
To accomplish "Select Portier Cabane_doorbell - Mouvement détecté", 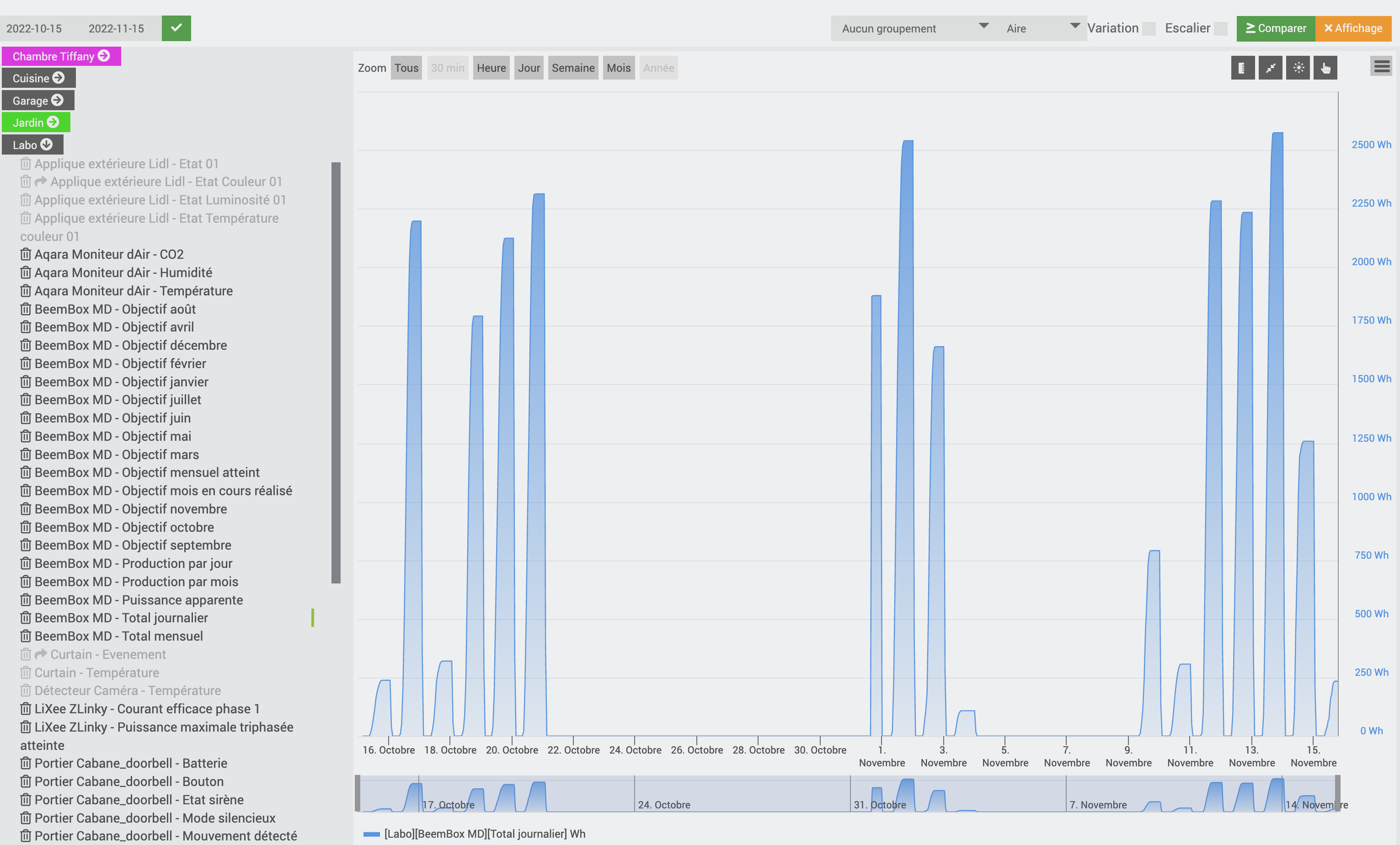I will click(166, 836).
